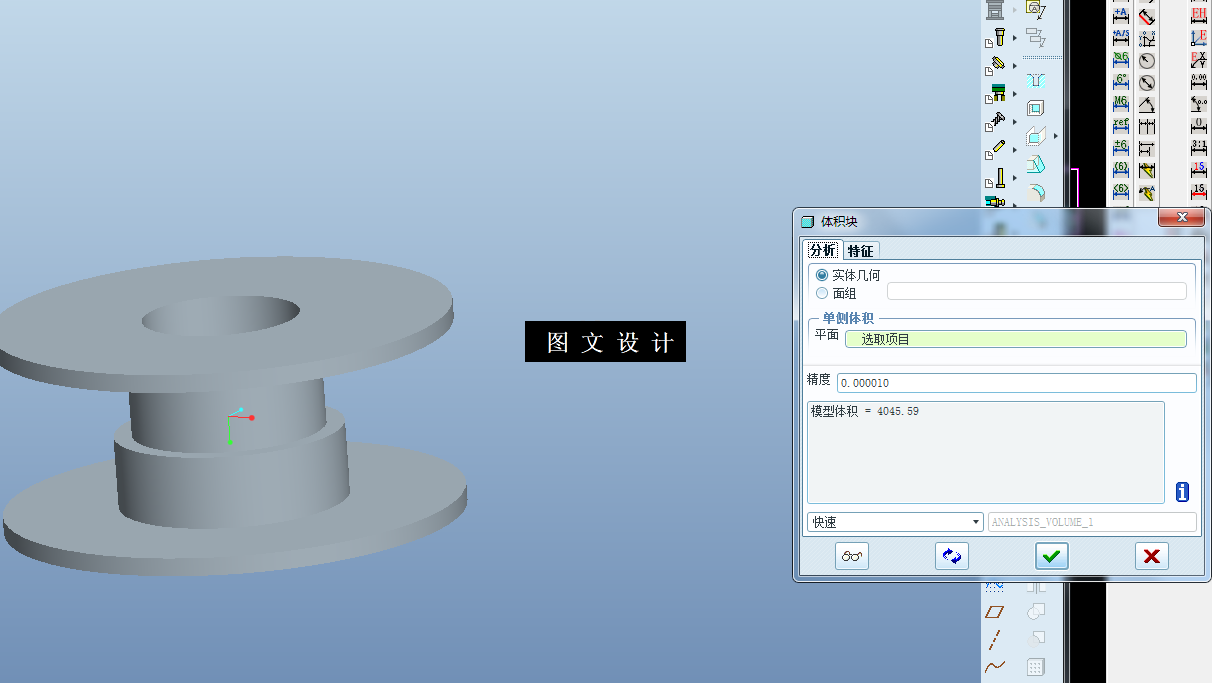Click the mold base press icon
Viewport: 1212px width, 683px height.
995,10
